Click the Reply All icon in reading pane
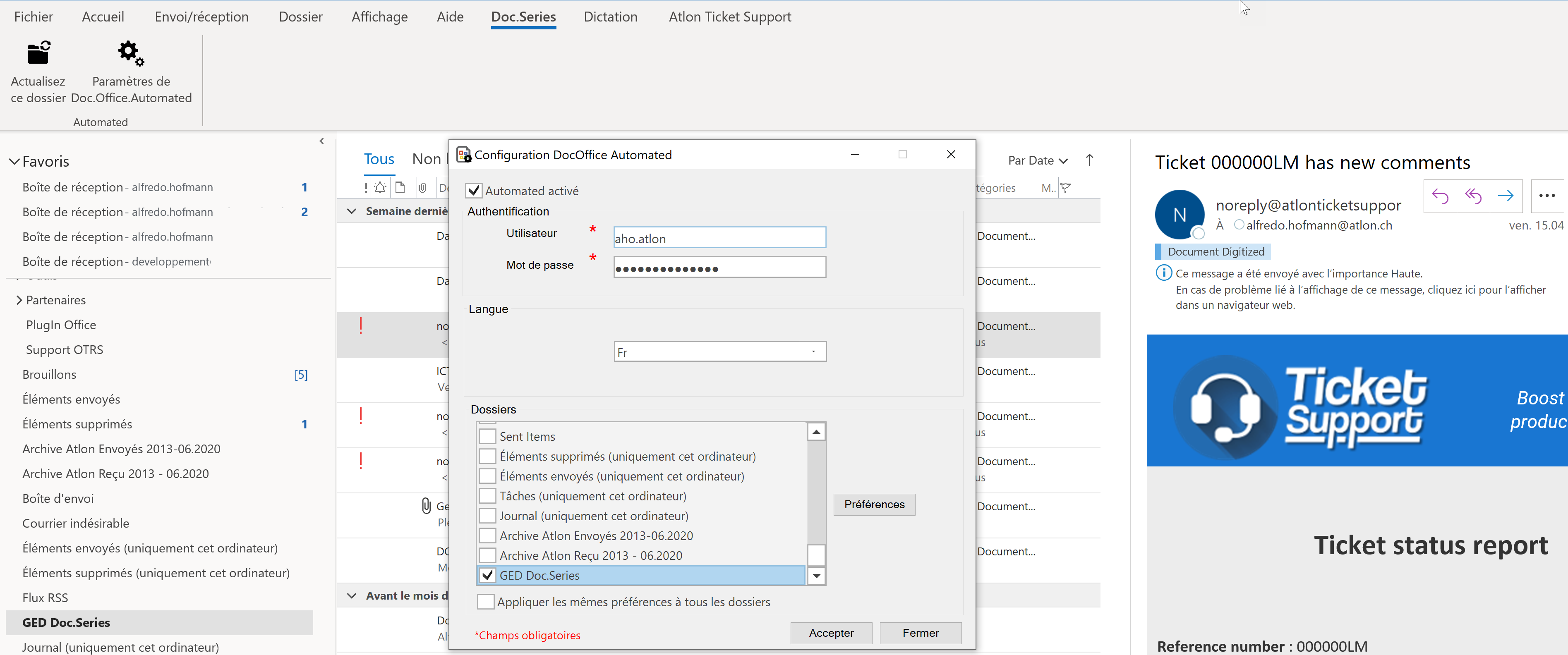Screen dimensions: 1568x655 (1473, 196)
